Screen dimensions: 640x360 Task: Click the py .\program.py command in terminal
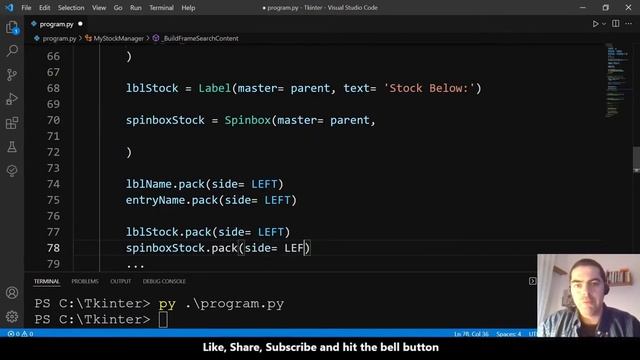point(221,304)
